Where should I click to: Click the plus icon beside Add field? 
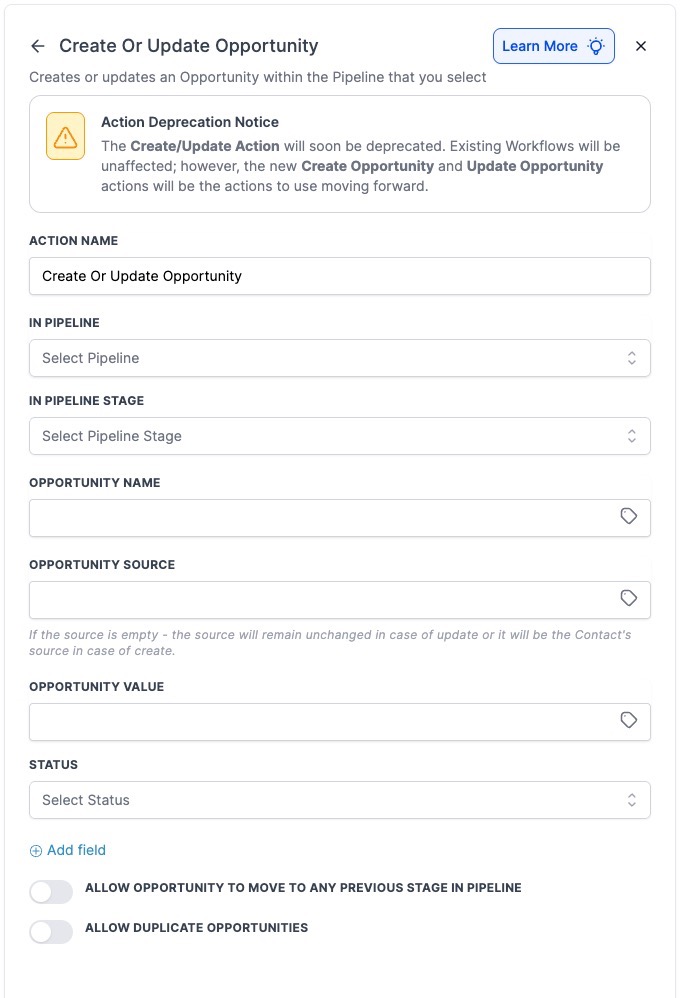tap(36, 851)
